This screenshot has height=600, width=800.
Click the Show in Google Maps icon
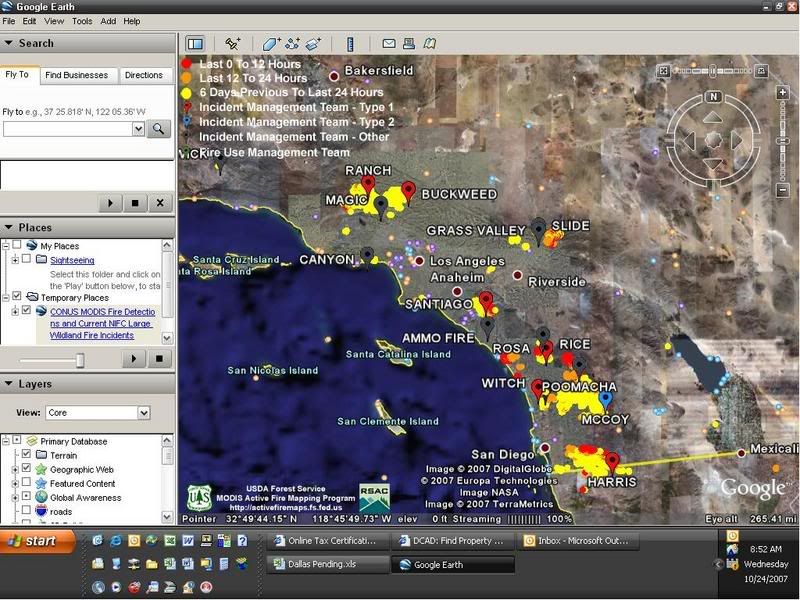[430, 44]
